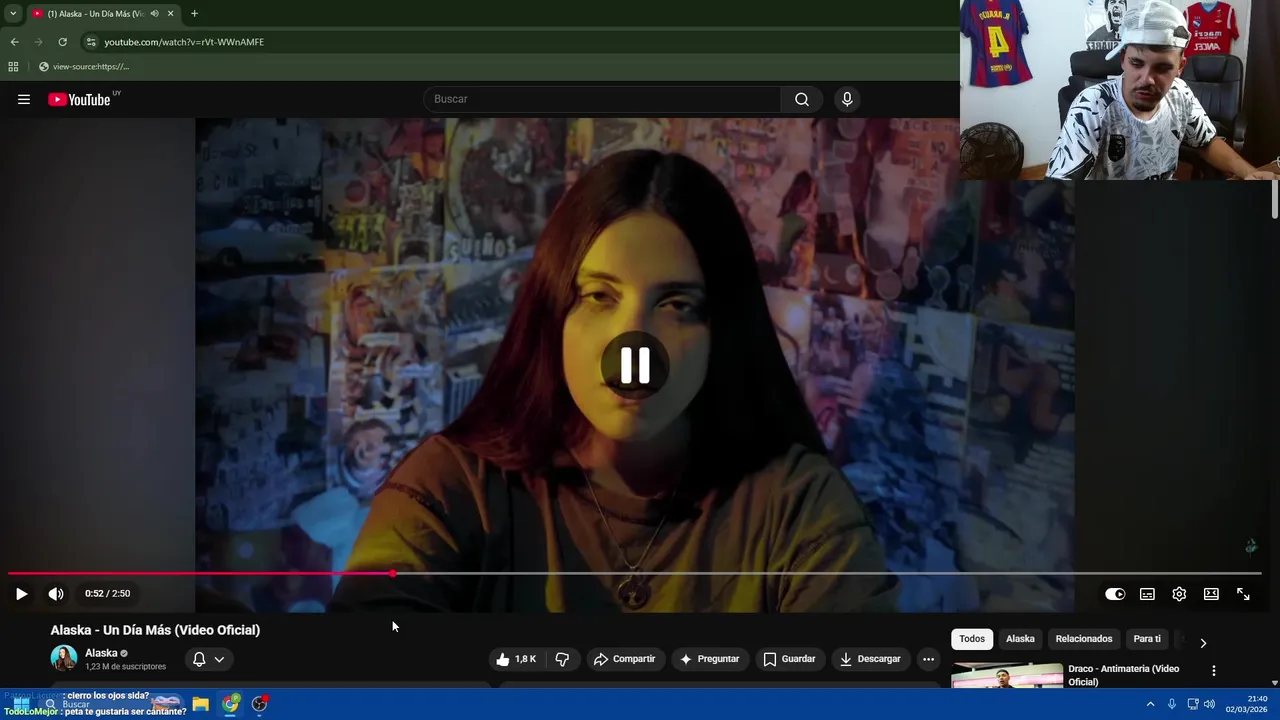The image size is (1280, 720).
Task: Go to the YouTube home logo
Action: click(79, 99)
